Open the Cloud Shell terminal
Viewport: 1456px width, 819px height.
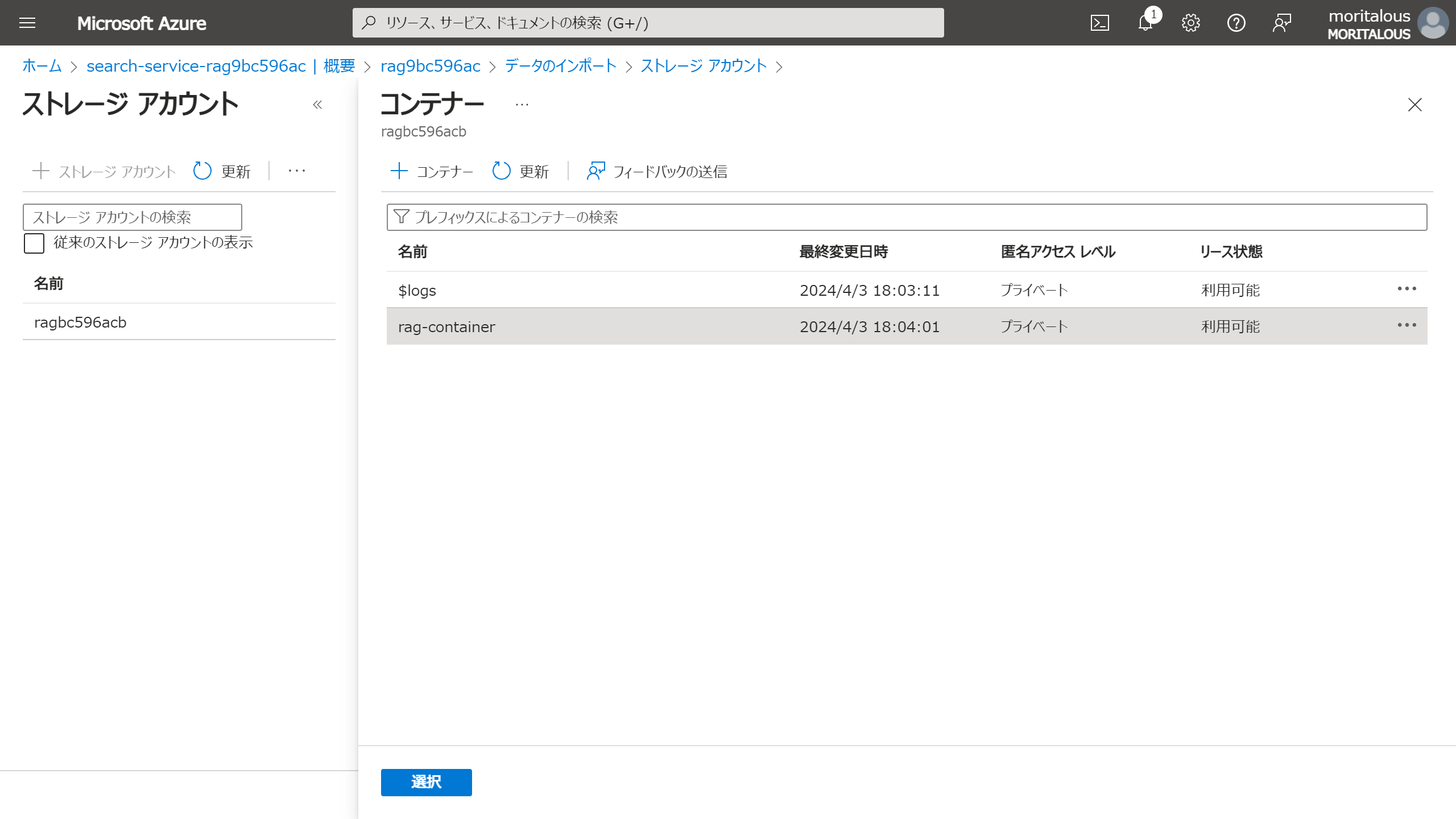1101,23
